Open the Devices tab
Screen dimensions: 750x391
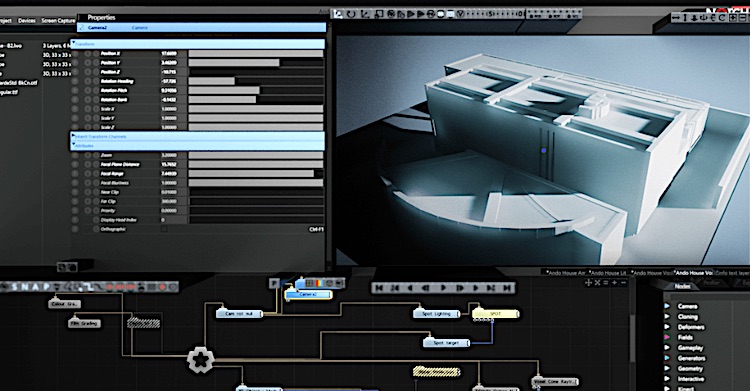pyautogui.click(x=27, y=21)
